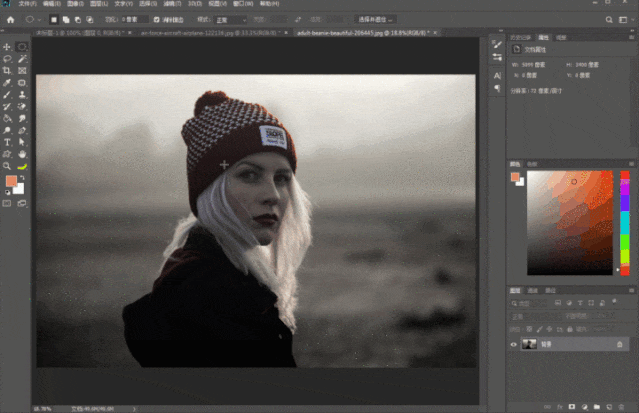Viewport: 639px width, 413px height.
Task: Click the Select and Mask button
Action: tap(375, 20)
